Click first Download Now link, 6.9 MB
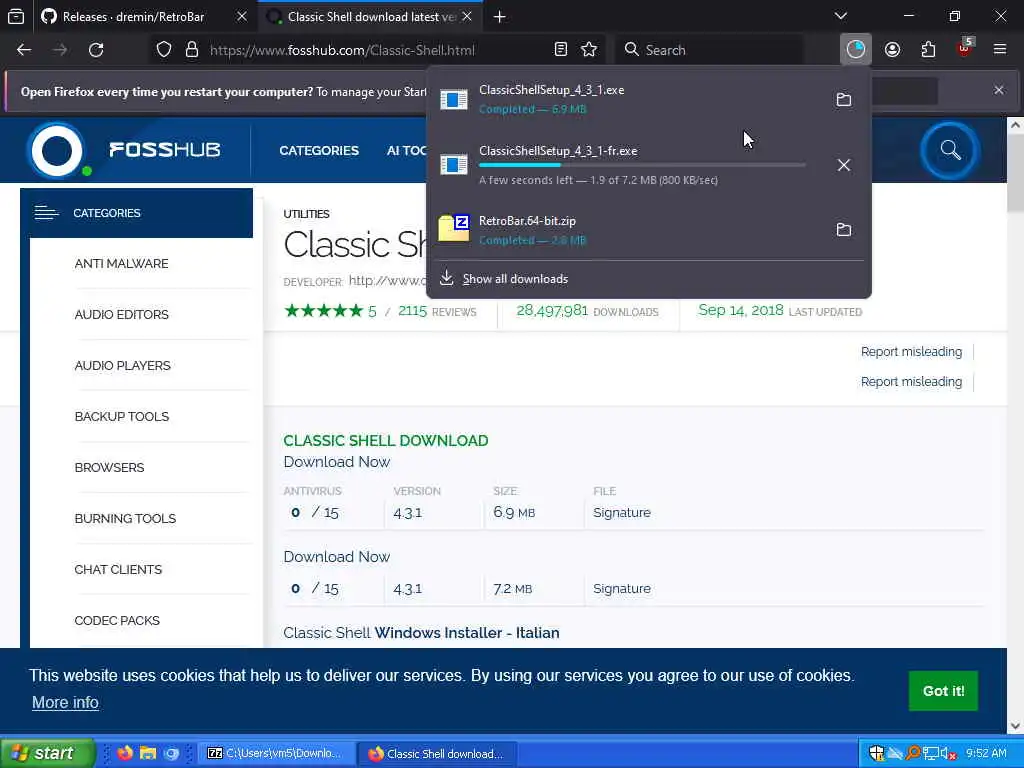Viewport: 1024px width, 768px height. [336, 462]
